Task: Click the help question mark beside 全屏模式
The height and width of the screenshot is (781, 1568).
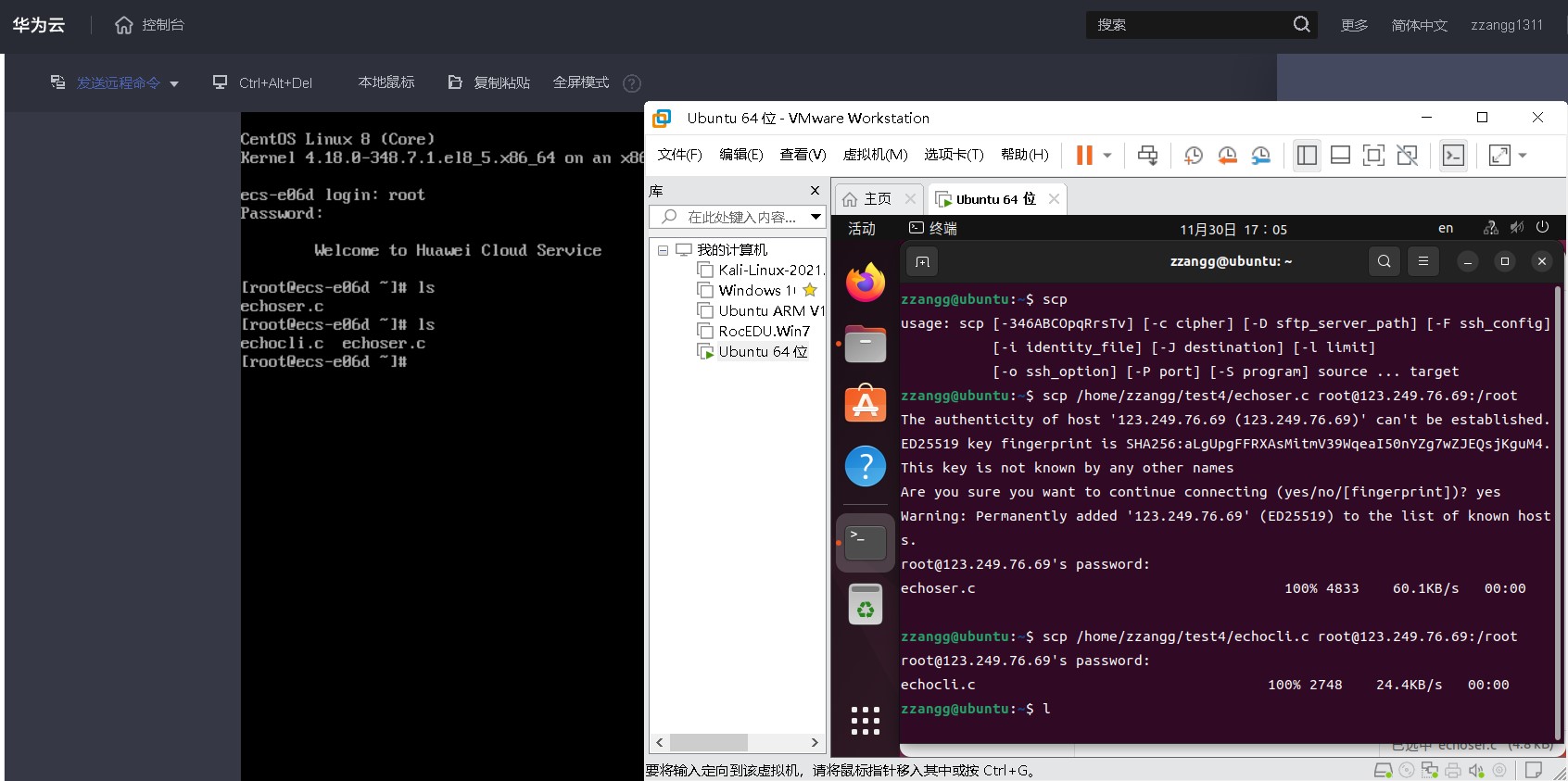Action: [x=632, y=83]
